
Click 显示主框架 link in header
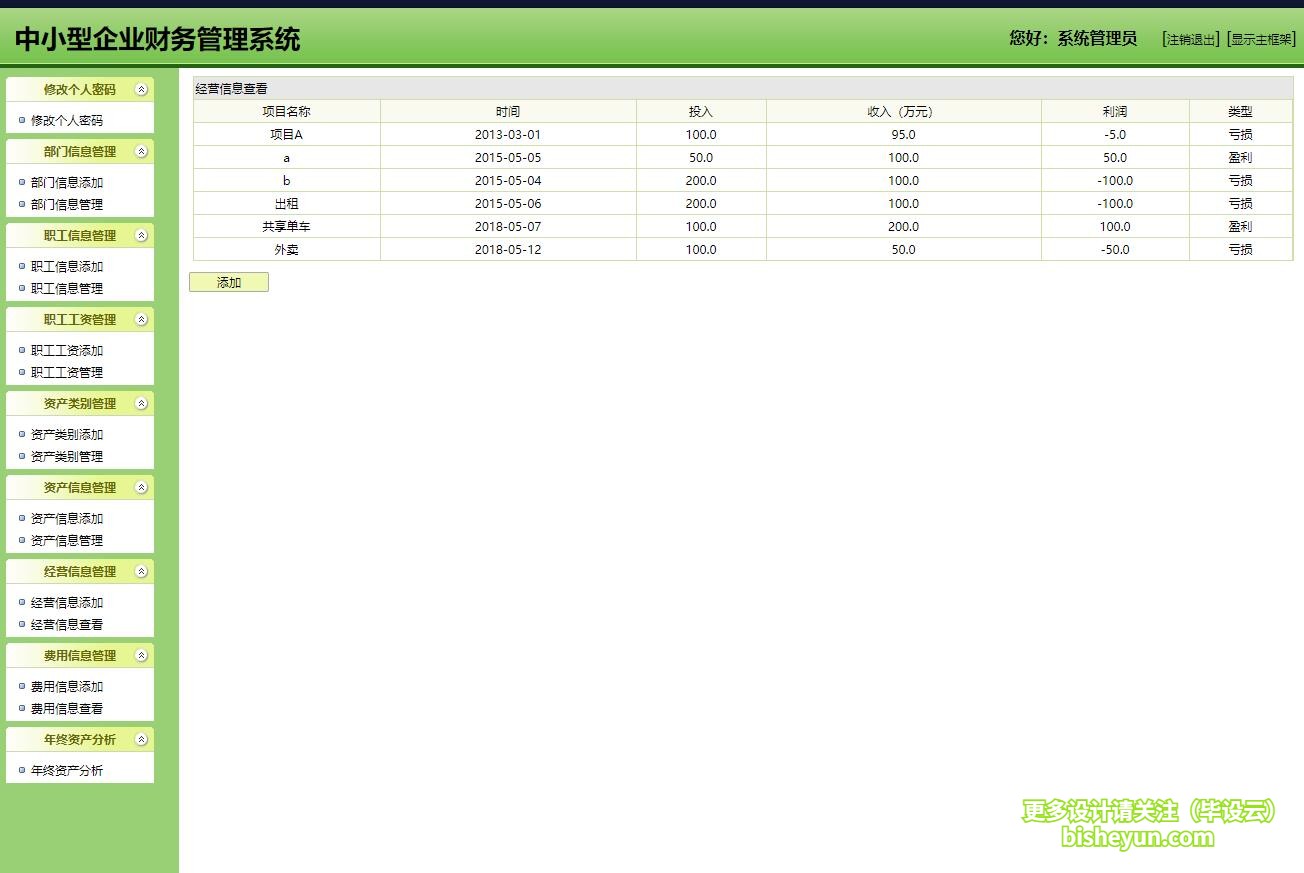[x=1261, y=40]
